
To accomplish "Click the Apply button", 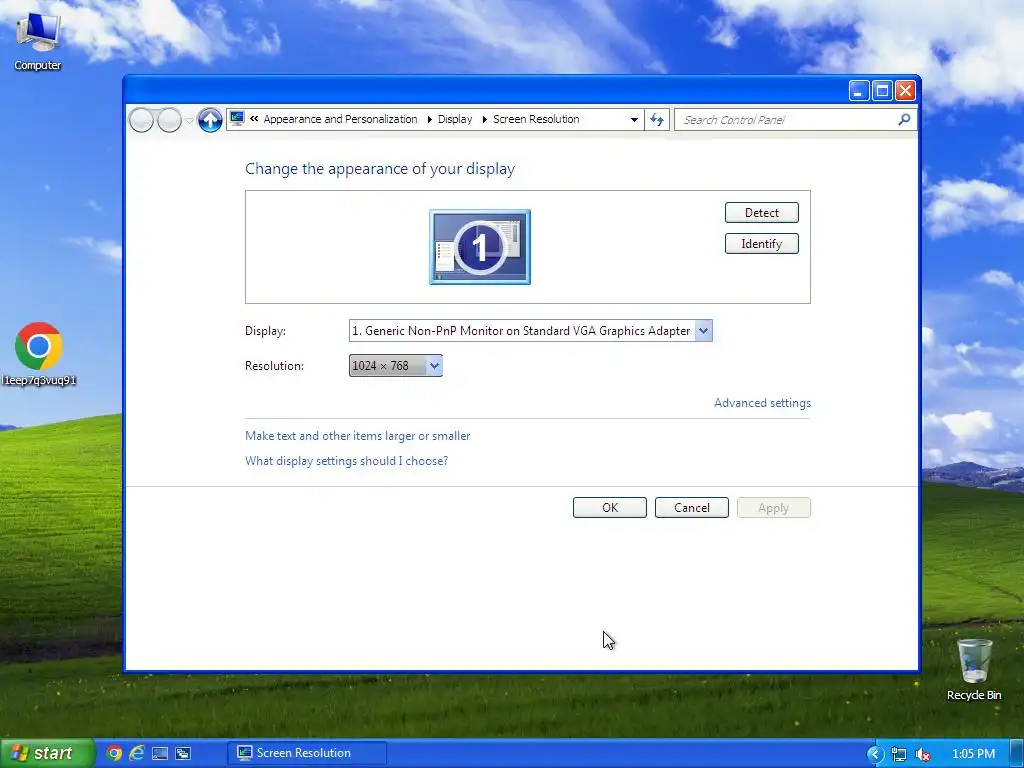I will click(x=773, y=507).
